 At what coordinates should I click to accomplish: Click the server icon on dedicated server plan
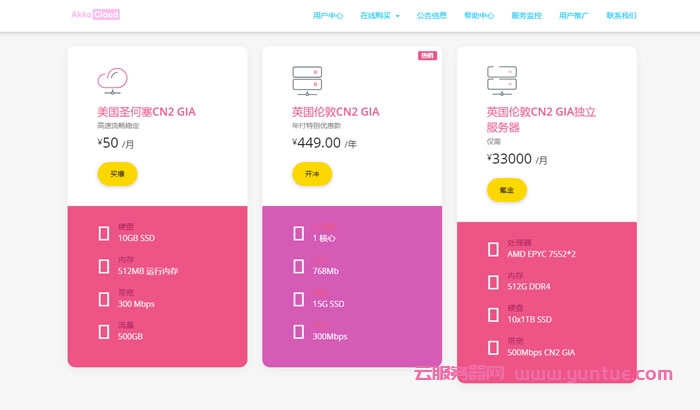(501, 77)
